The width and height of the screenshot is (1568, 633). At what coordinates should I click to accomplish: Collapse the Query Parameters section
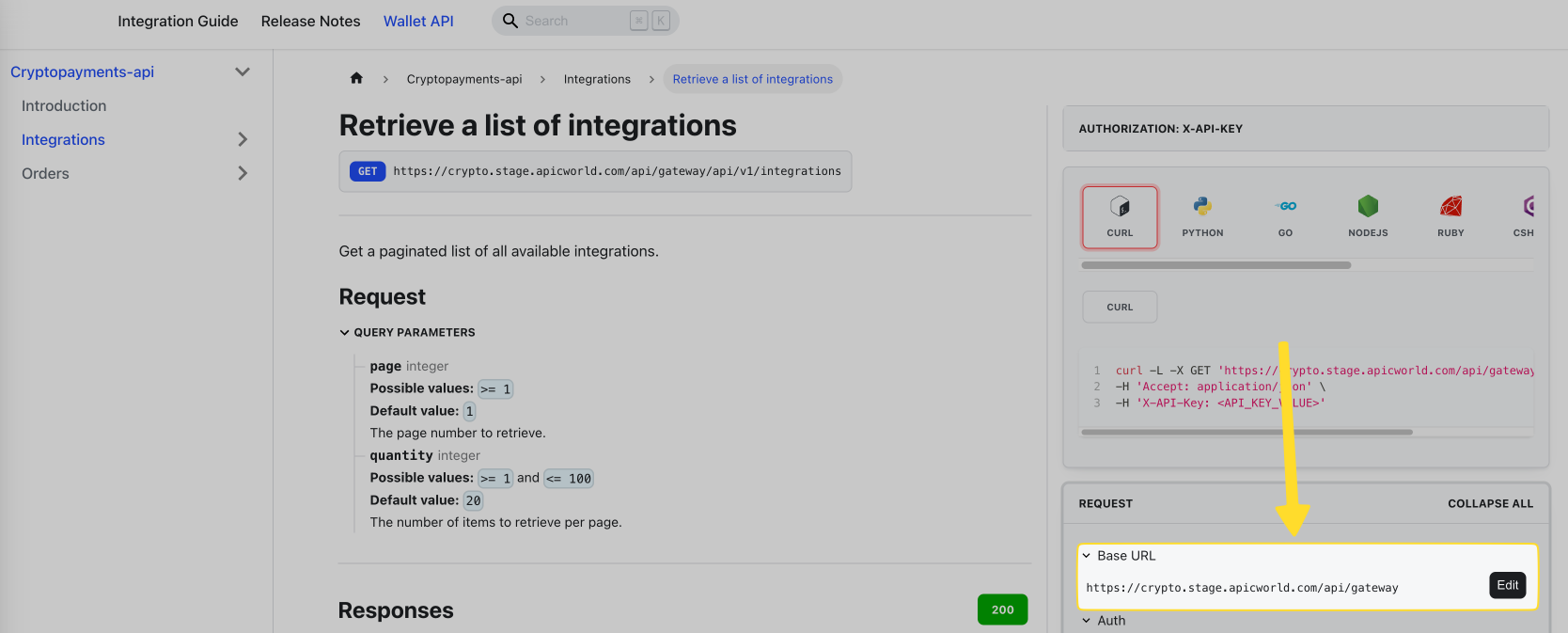tap(345, 333)
